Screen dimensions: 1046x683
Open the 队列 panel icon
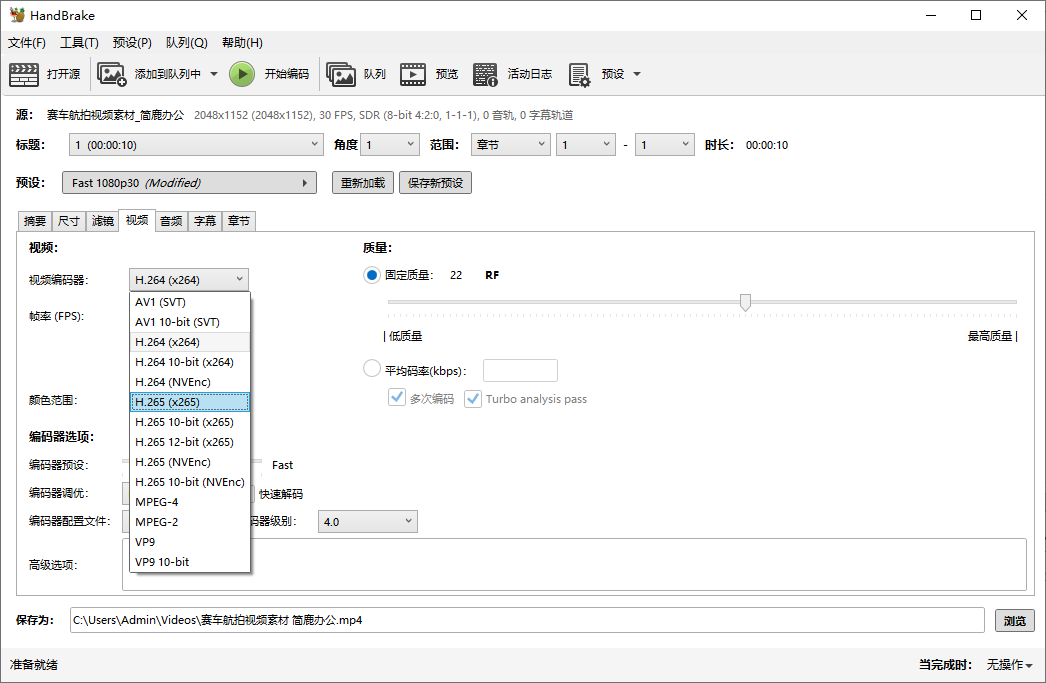[x=341, y=73]
